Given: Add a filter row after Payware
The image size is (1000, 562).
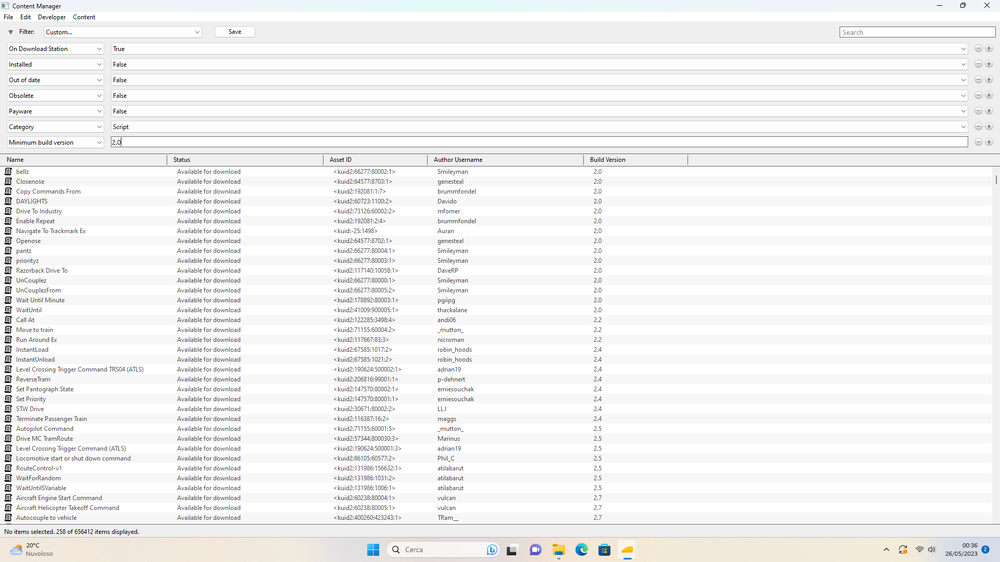Looking at the screenshot, I should 989,111.
